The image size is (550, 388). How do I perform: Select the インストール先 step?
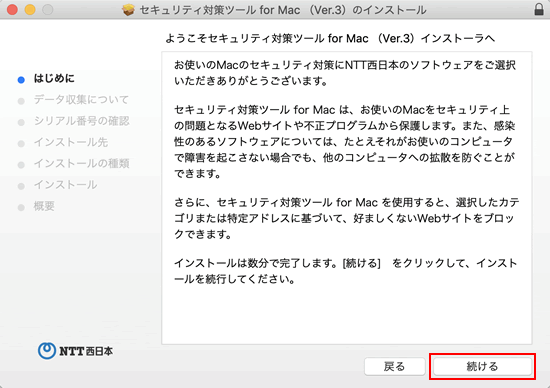click(71, 142)
